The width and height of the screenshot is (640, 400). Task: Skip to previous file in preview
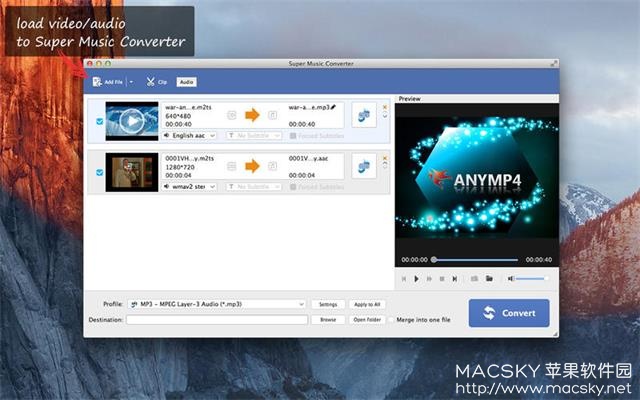(x=404, y=279)
